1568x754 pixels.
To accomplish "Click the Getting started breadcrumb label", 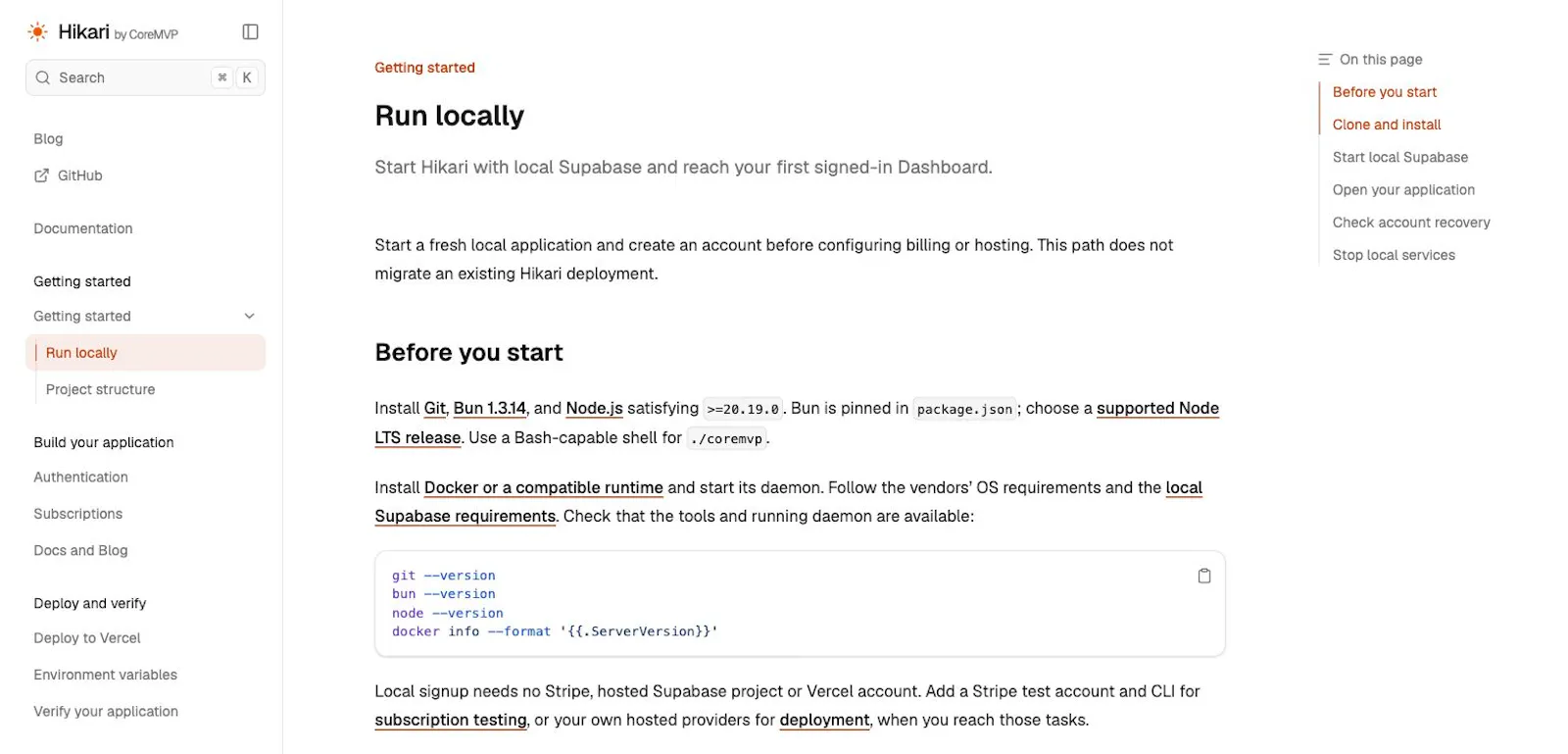I will (x=424, y=68).
